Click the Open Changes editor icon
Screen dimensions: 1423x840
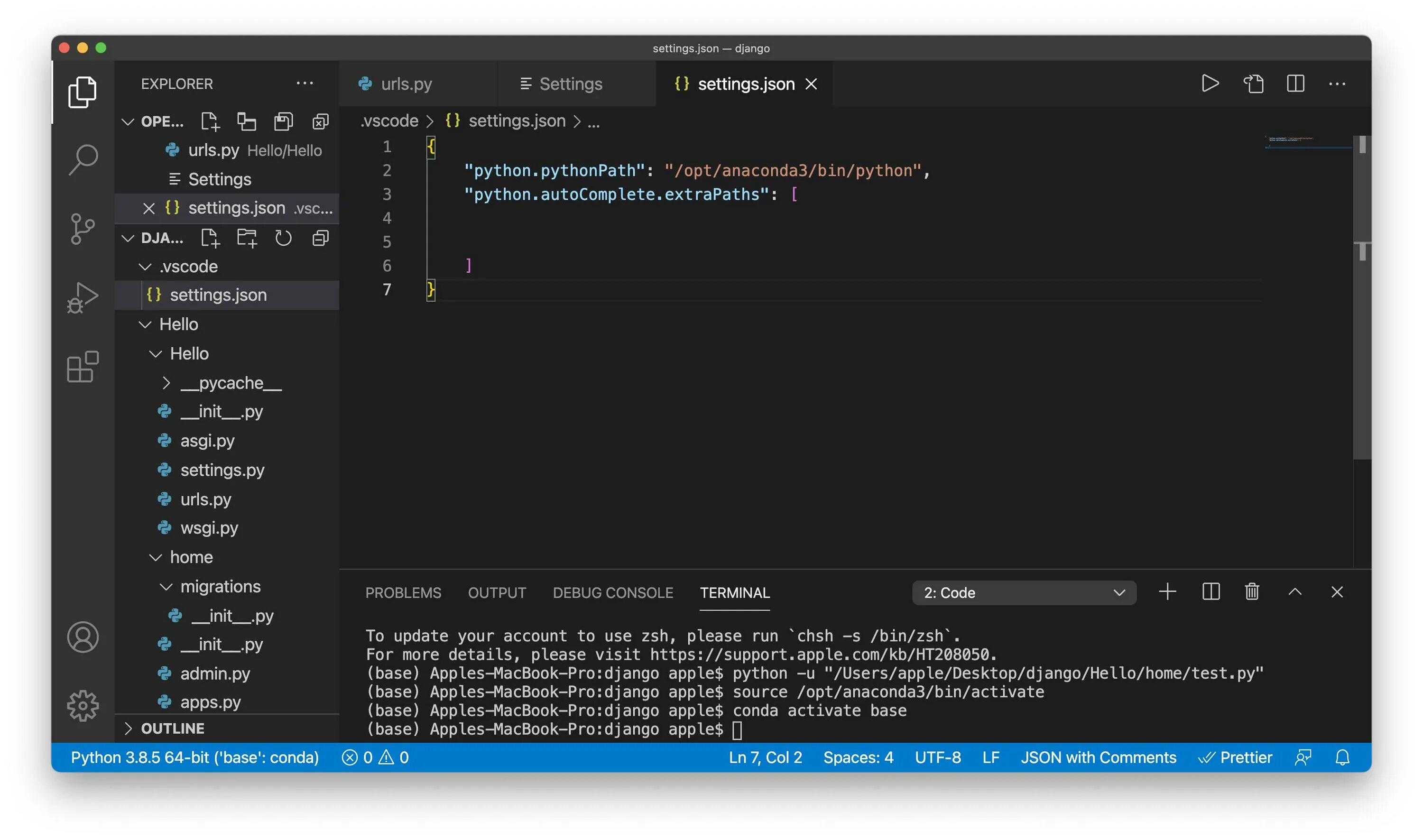(x=1253, y=84)
